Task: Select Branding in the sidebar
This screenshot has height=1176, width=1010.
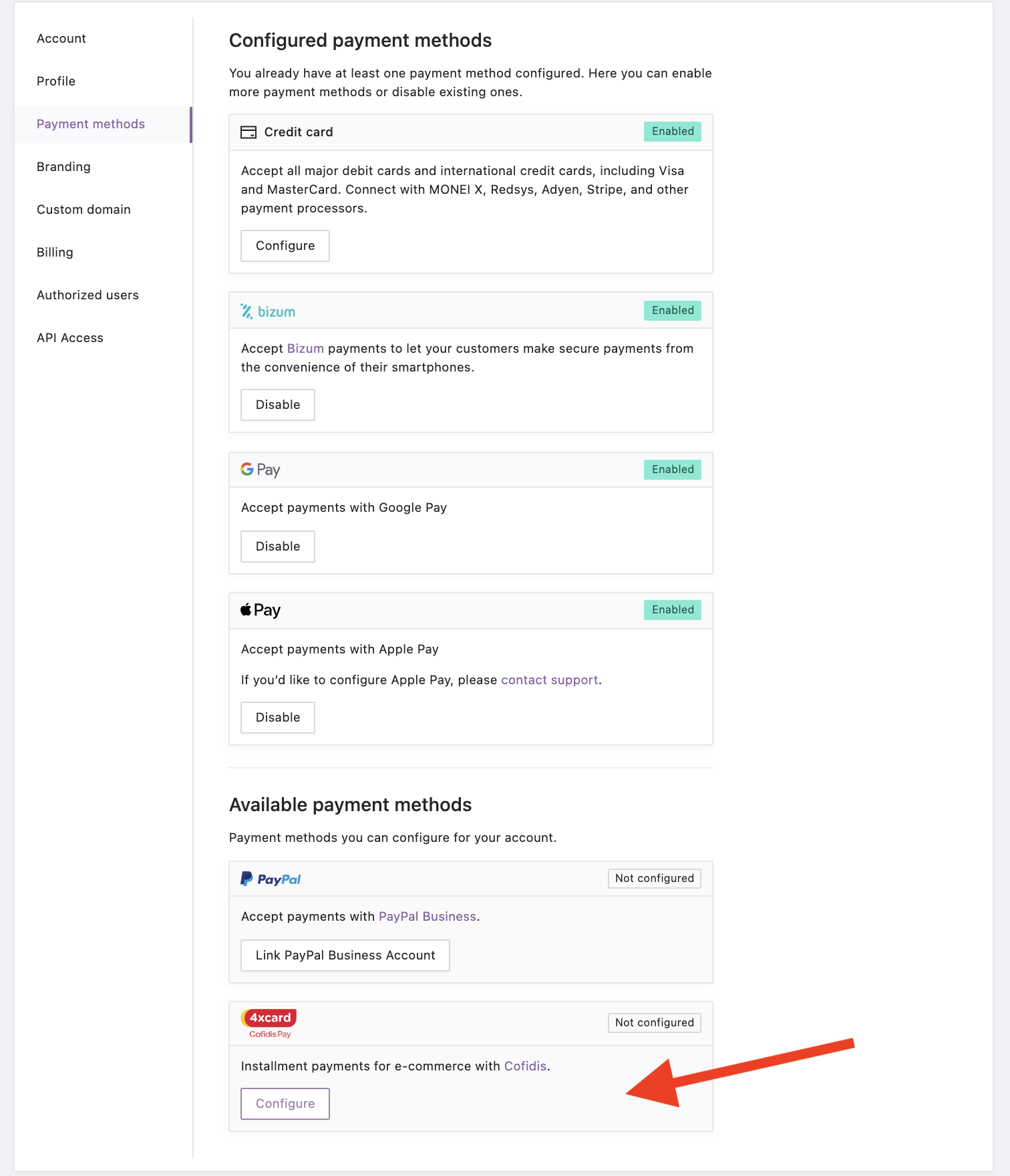Action: (63, 167)
